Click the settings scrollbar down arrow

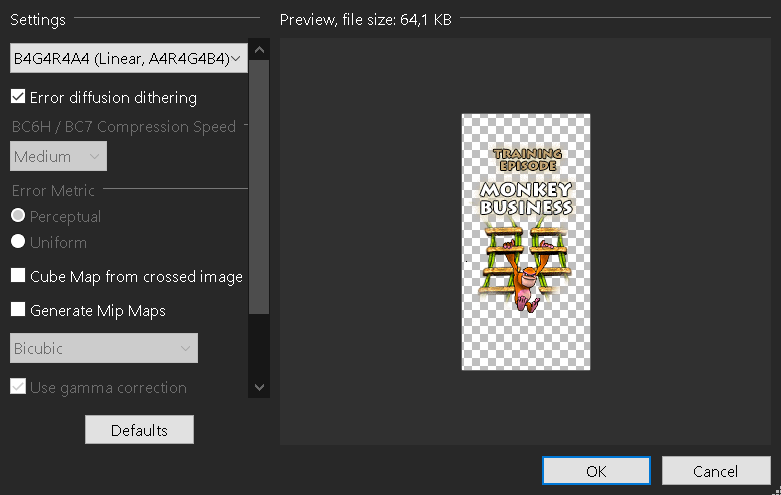point(259,387)
